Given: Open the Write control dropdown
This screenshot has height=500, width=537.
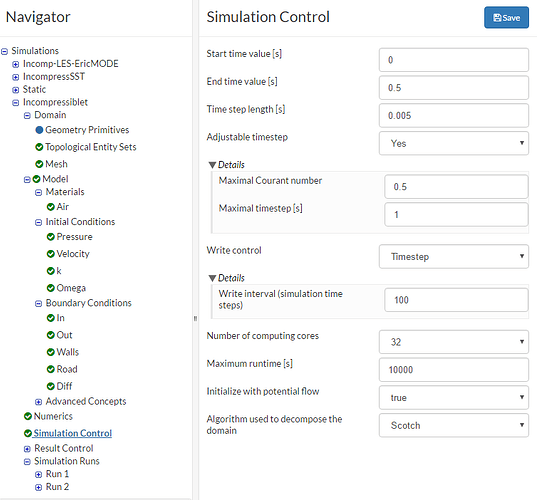Looking at the screenshot, I should pos(454,257).
